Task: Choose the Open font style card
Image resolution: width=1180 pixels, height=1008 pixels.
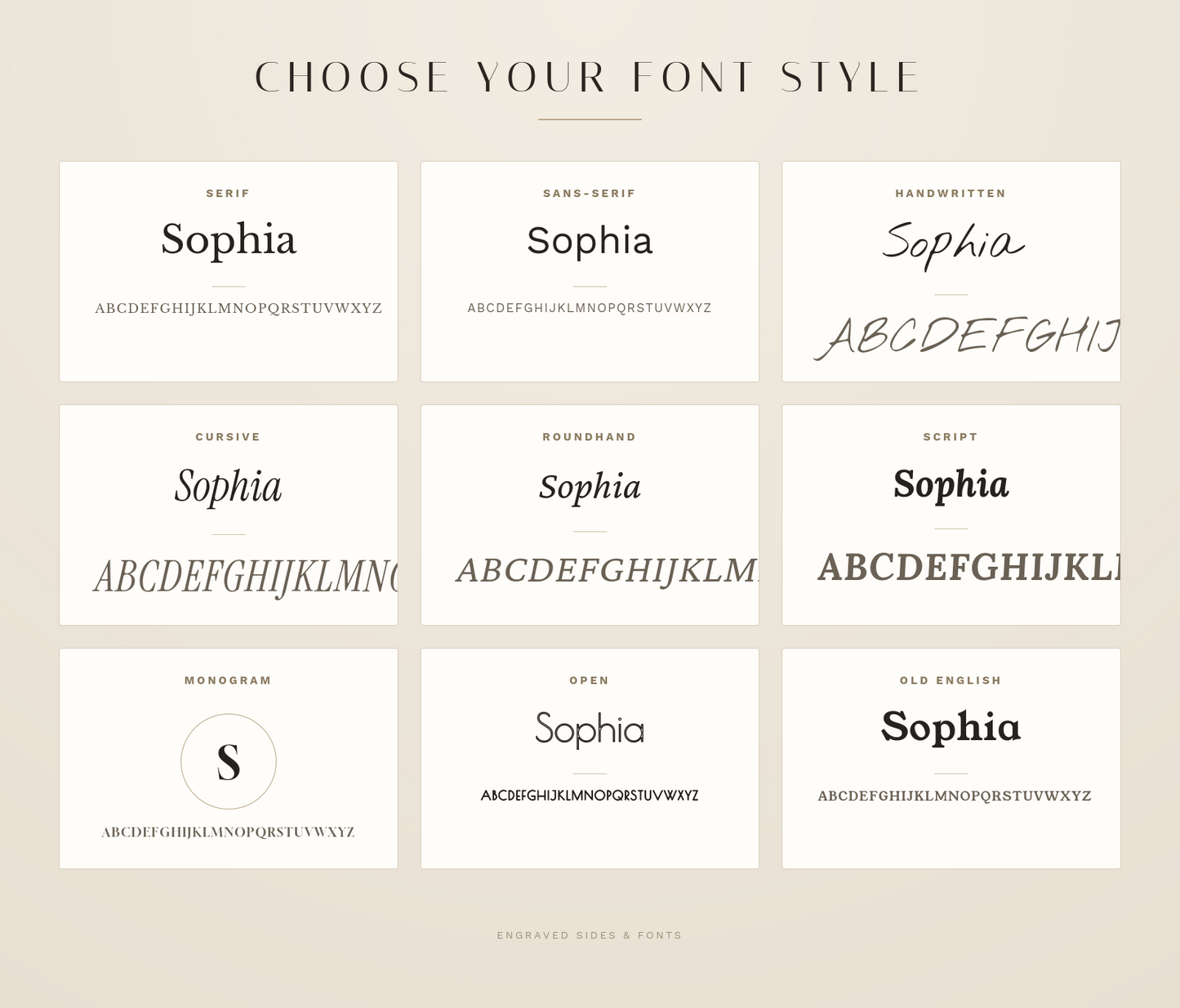Action: pyautogui.click(x=590, y=758)
